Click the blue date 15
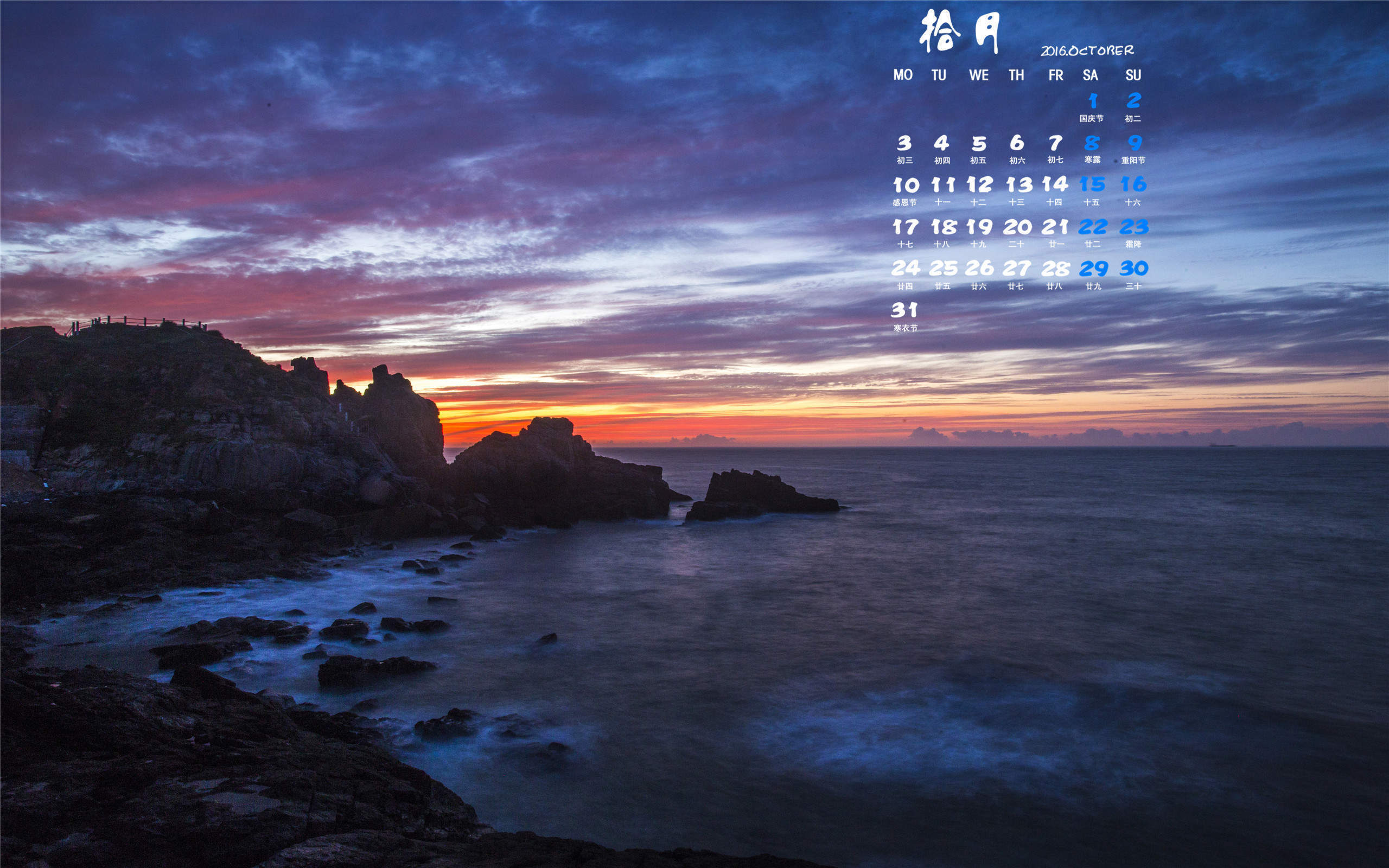Viewport: 1389px width, 868px height. (1092, 184)
